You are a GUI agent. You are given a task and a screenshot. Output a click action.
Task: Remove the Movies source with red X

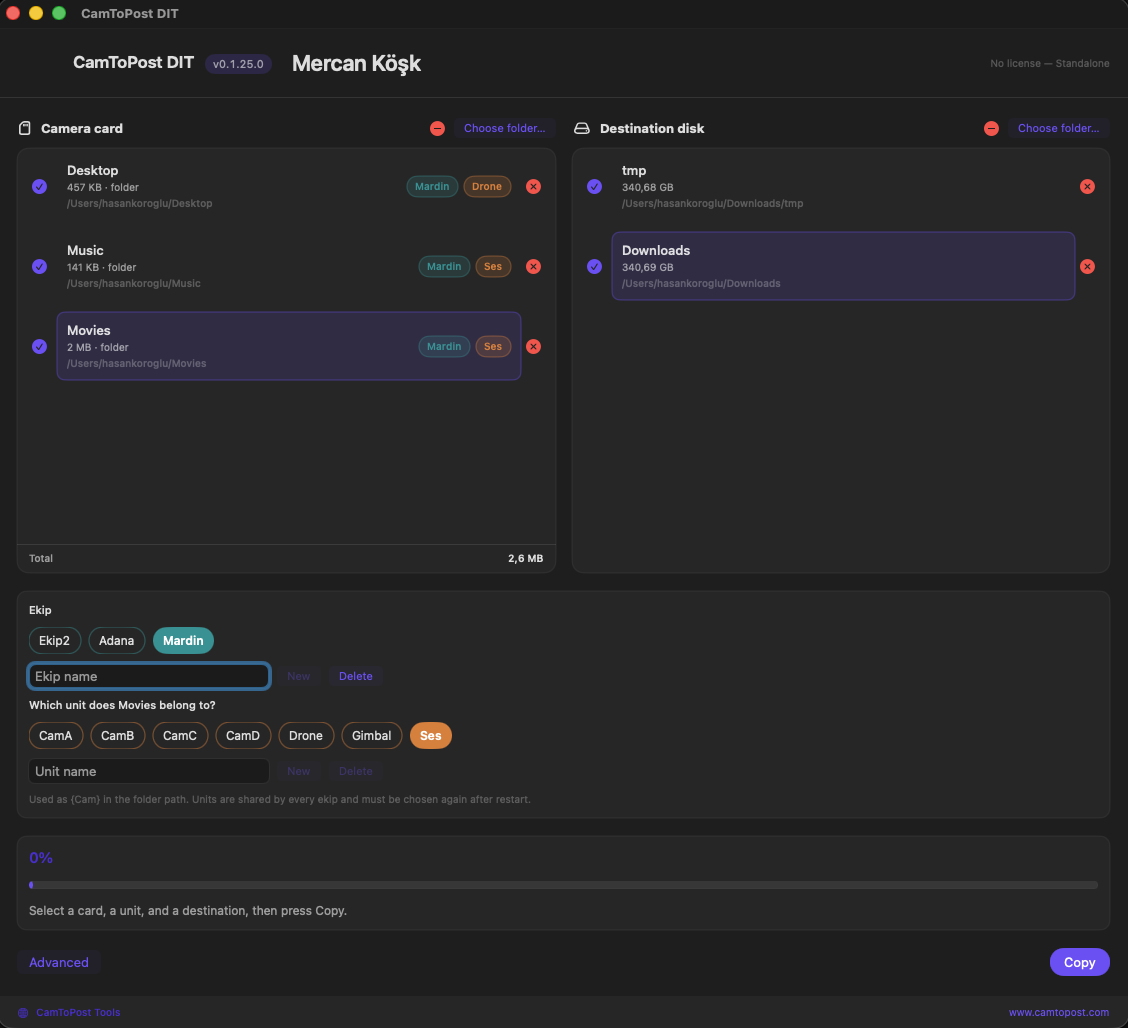pyautogui.click(x=533, y=346)
